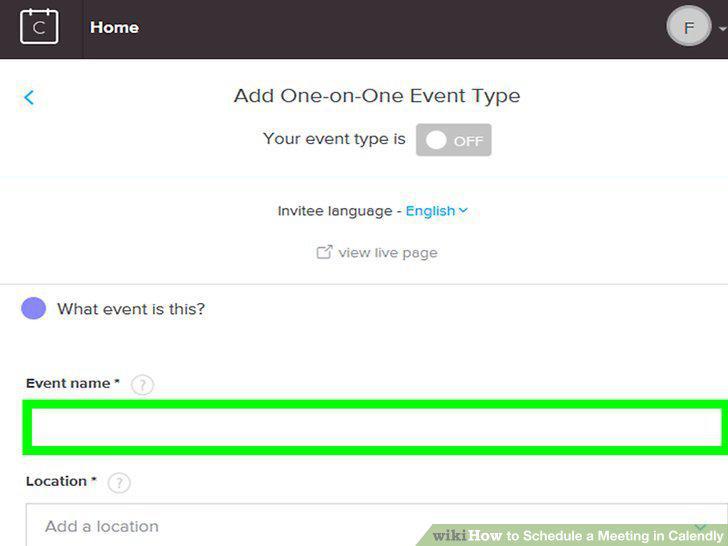
Task: Open the Add a location dropdown
Action: pyautogui.click(x=376, y=525)
